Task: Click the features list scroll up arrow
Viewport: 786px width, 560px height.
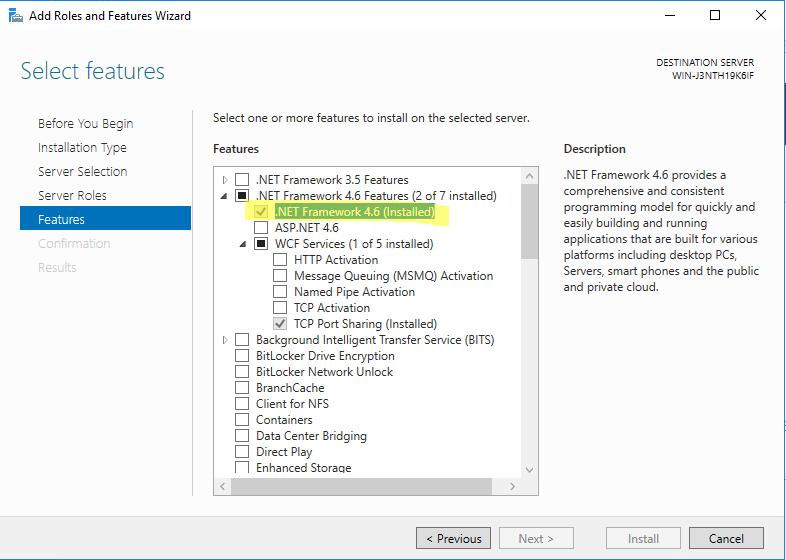Action: click(x=529, y=176)
